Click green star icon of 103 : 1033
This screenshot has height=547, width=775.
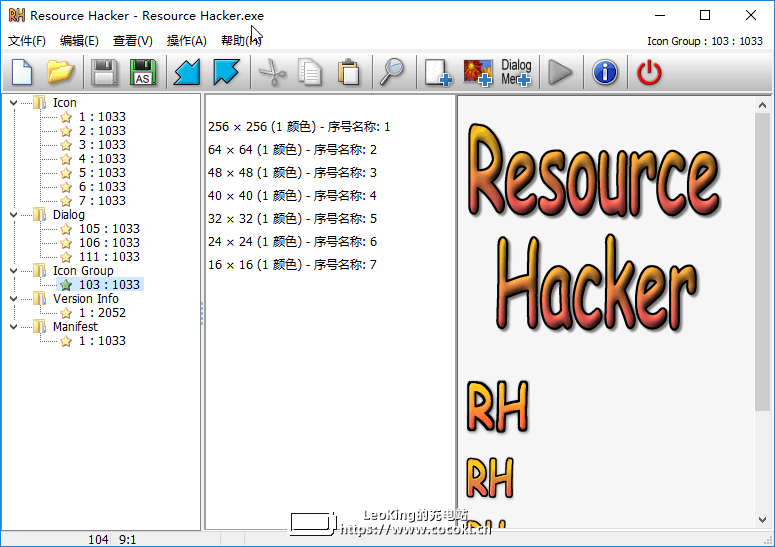66,285
